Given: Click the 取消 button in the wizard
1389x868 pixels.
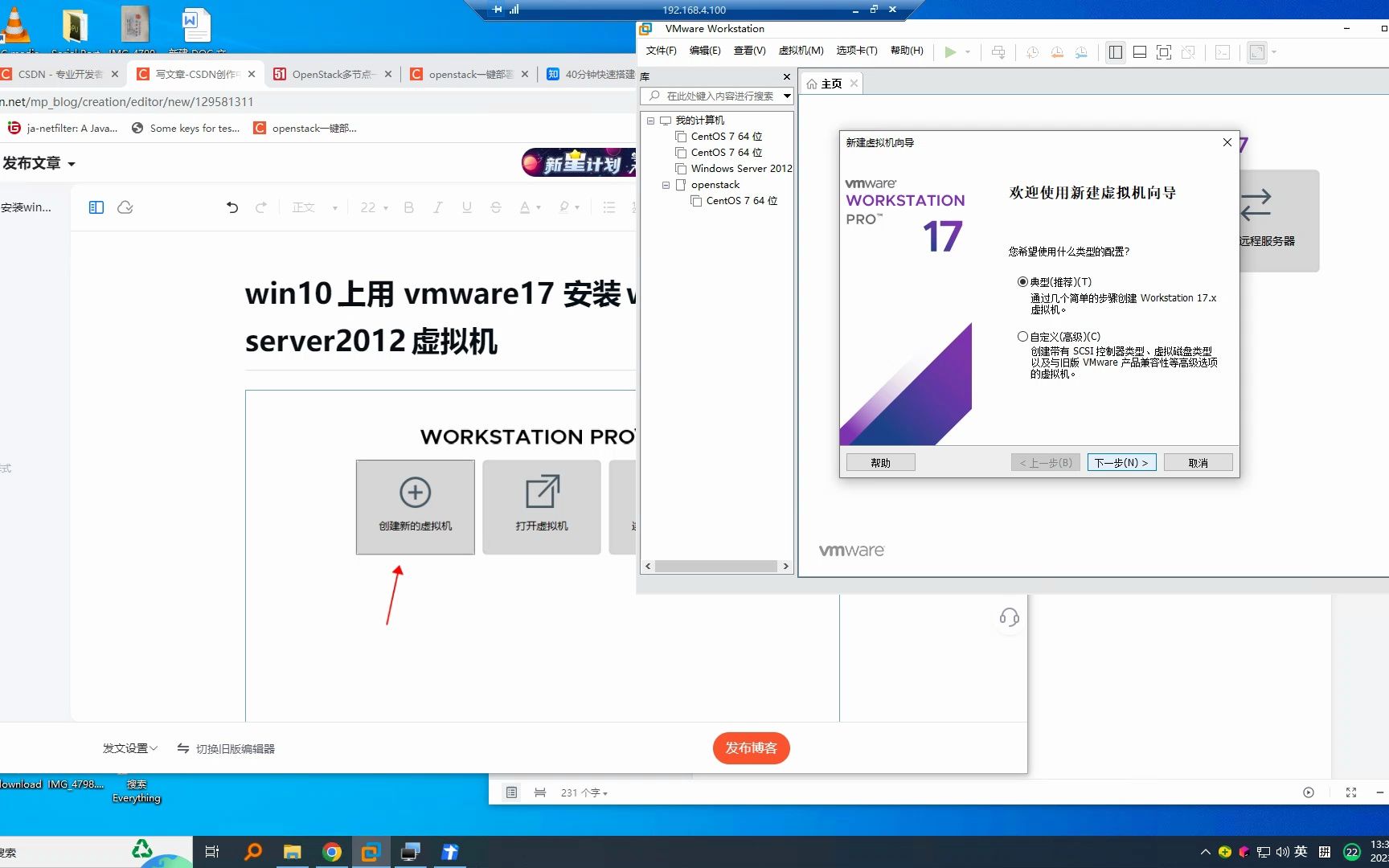Looking at the screenshot, I should pyautogui.click(x=1198, y=463).
